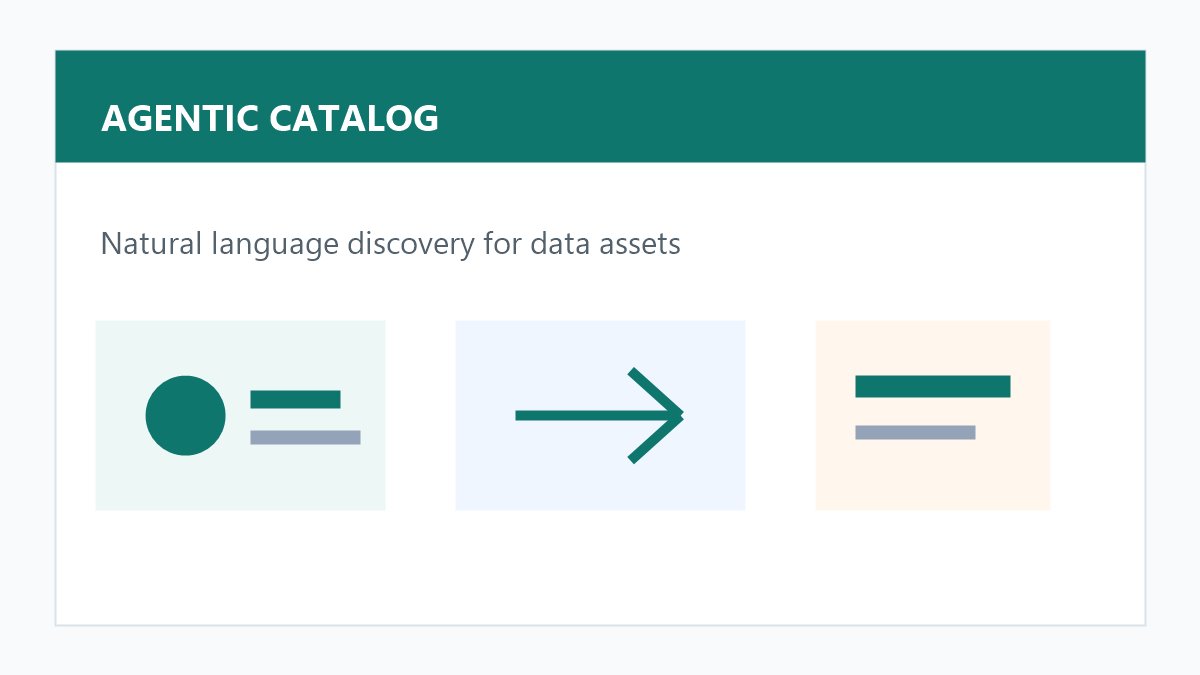Click empty white panel area below the cards
The width and height of the screenshot is (1200, 675).
pos(600,567)
